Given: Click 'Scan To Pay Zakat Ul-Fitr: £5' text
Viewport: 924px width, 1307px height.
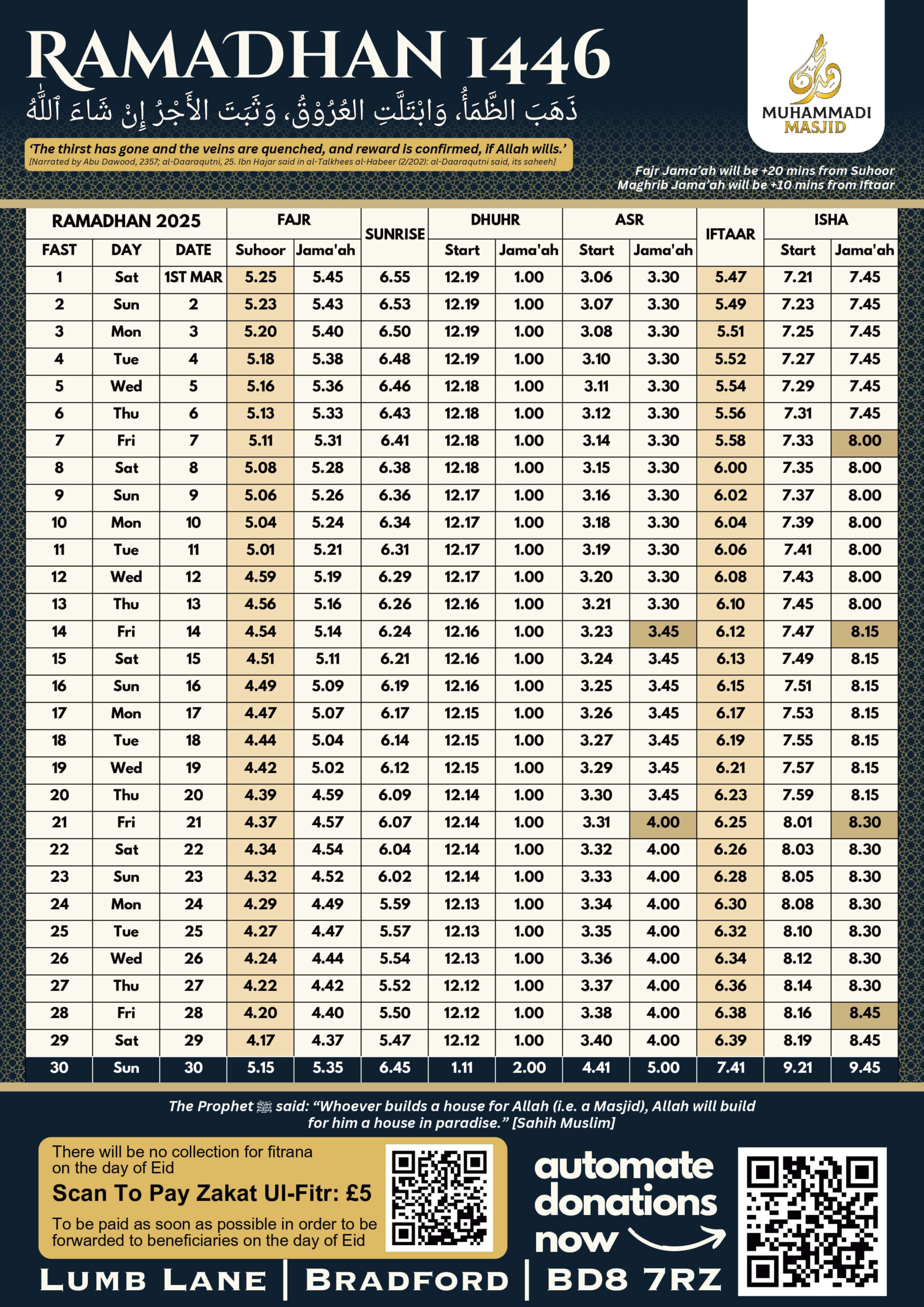Looking at the screenshot, I should click(212, 1194).
